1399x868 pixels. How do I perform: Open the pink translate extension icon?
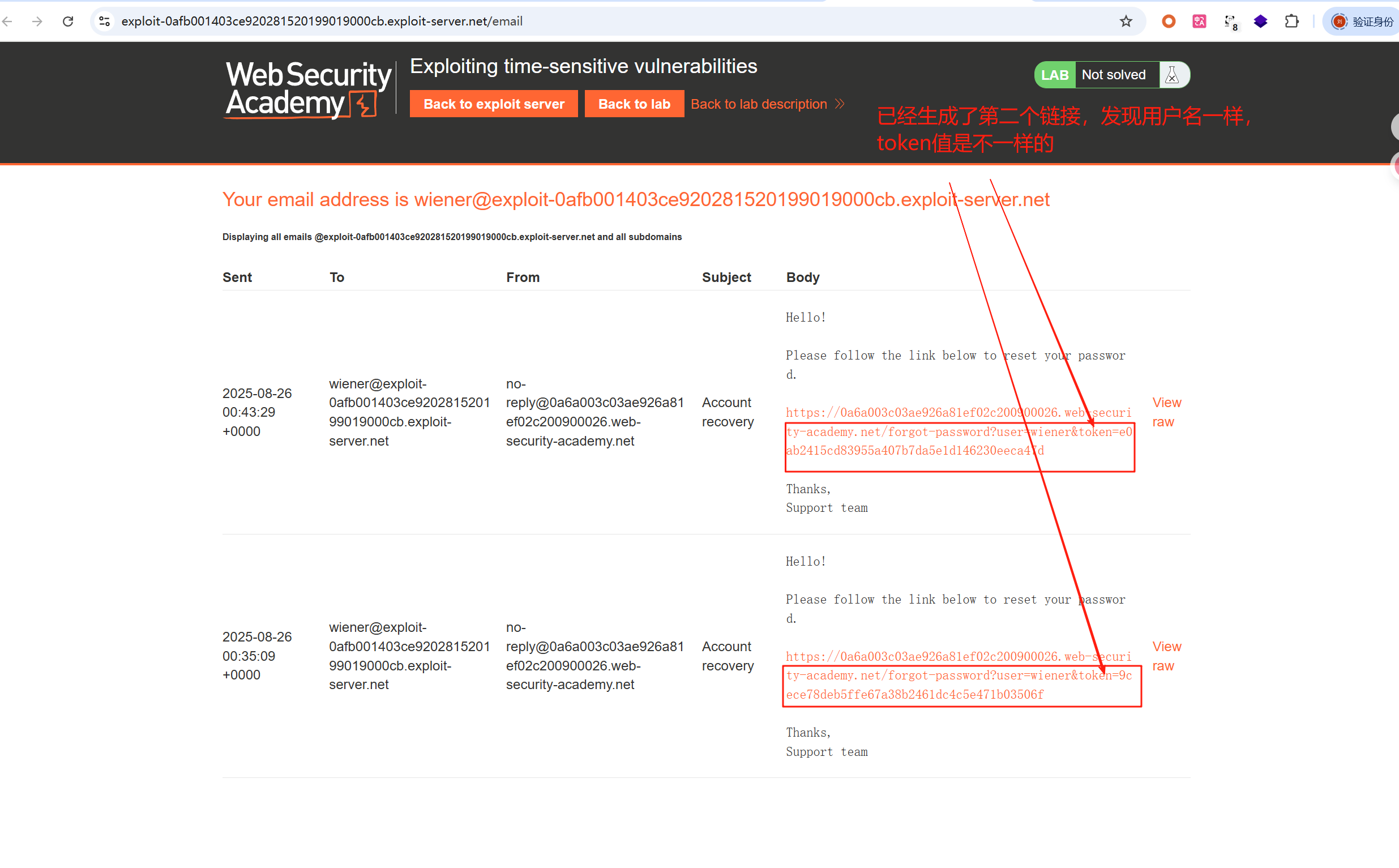(1199, 22)
